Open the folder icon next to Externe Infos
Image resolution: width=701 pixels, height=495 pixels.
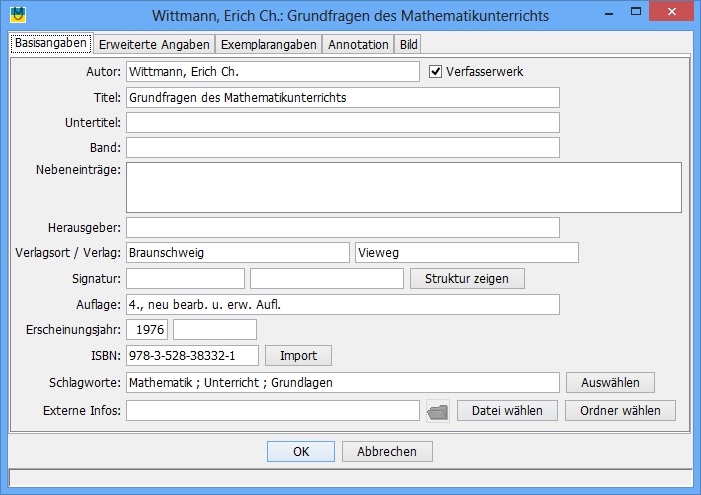(x=438, y=411)
